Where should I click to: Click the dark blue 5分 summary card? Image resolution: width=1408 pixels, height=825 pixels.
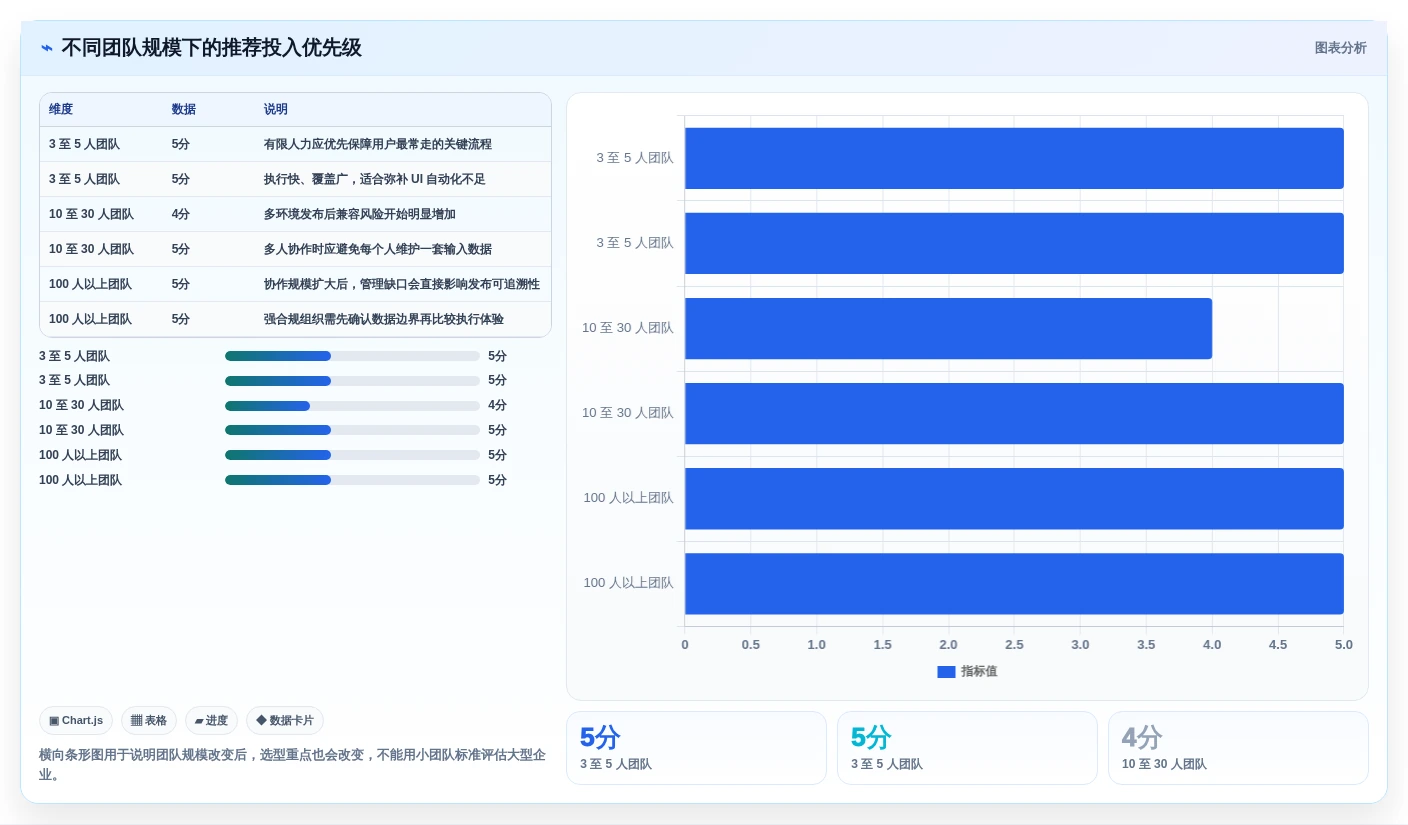pyautogui.click(x=696, y=748)
